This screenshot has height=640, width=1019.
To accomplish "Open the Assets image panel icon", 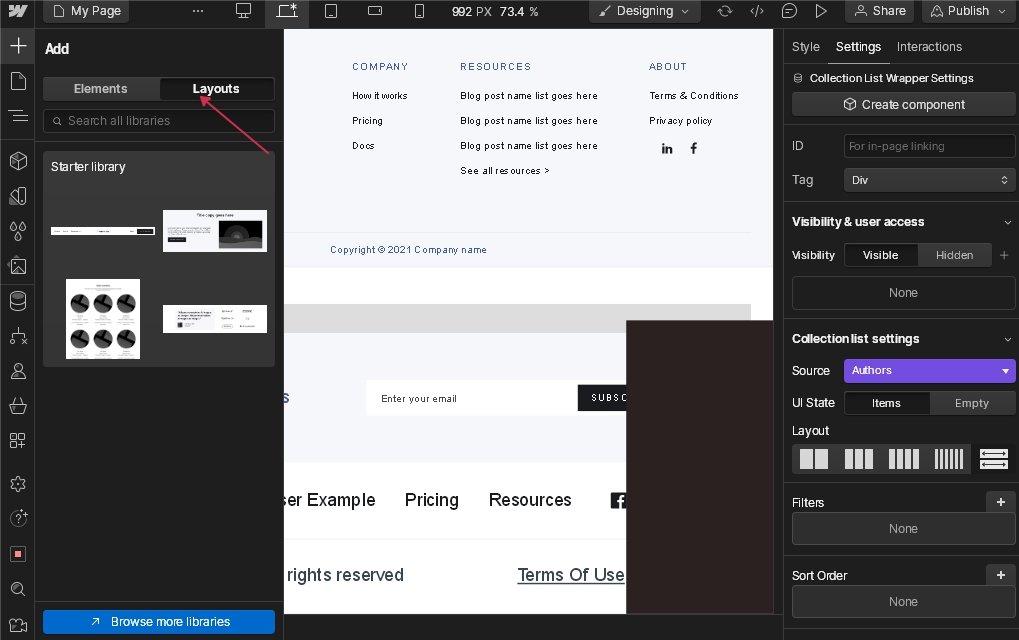I will (x=17, y=266).
